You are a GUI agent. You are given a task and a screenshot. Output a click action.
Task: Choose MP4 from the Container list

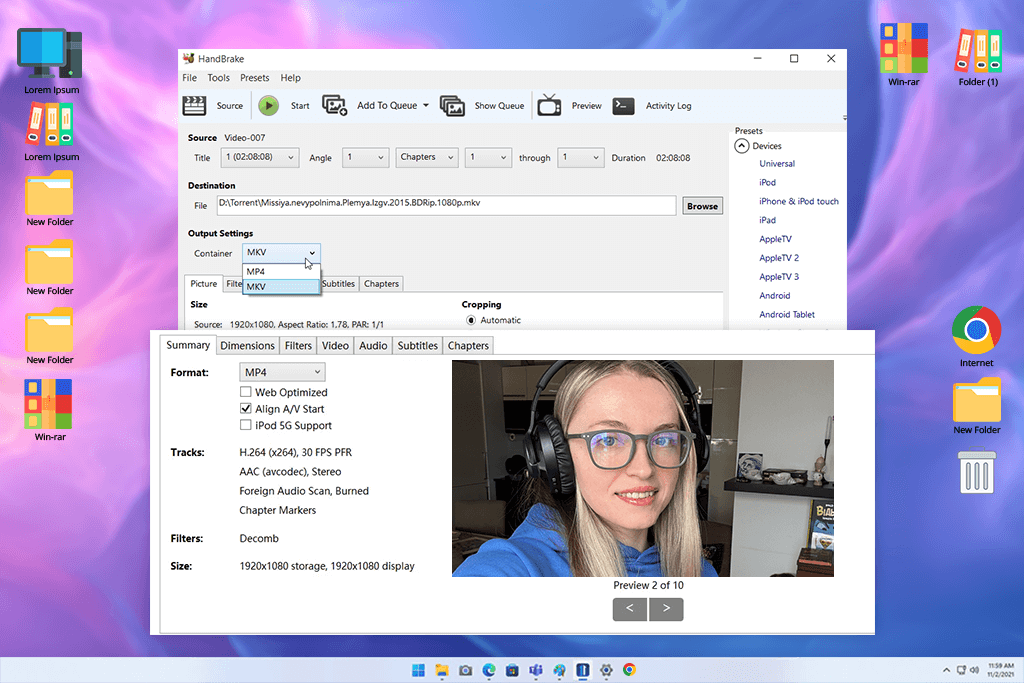pyautogui.click(x=281, y=272)
